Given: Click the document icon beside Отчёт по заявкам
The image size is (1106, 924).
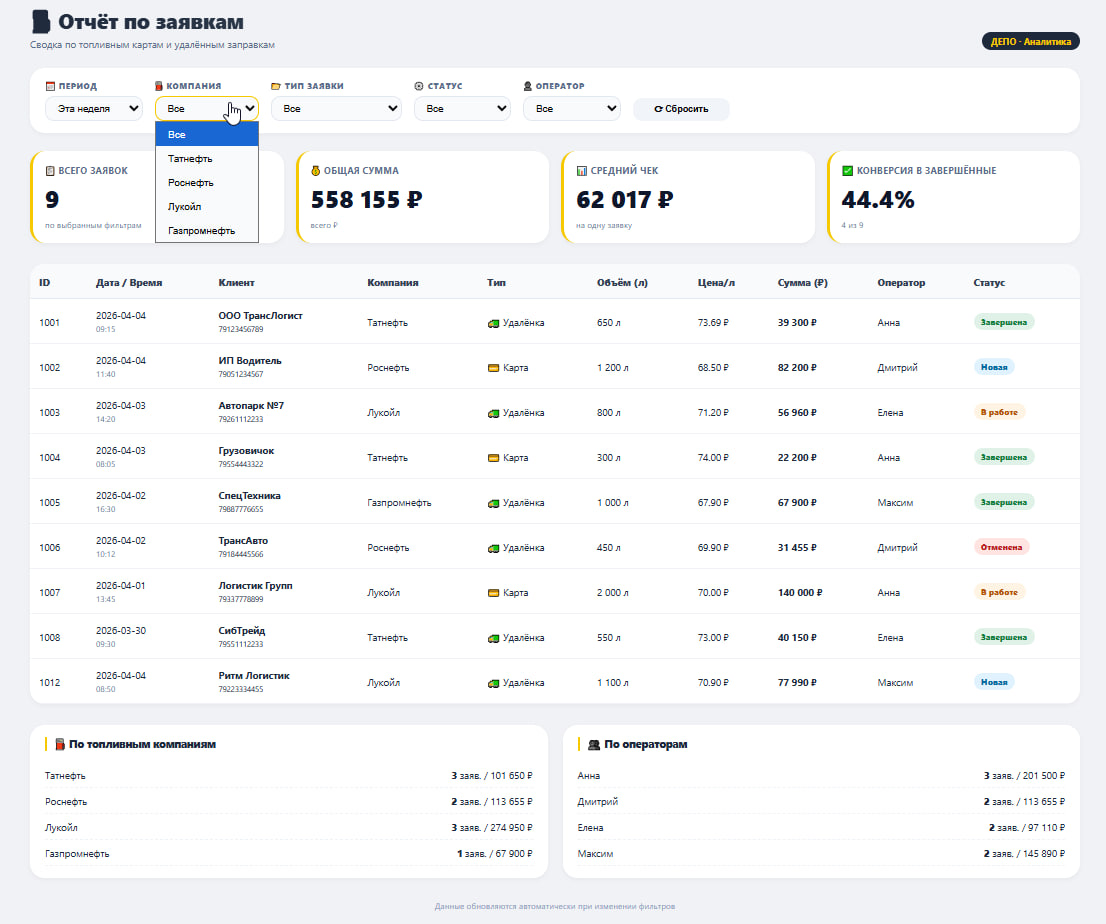Looking at the screenshot, I should tap(42, 22).
